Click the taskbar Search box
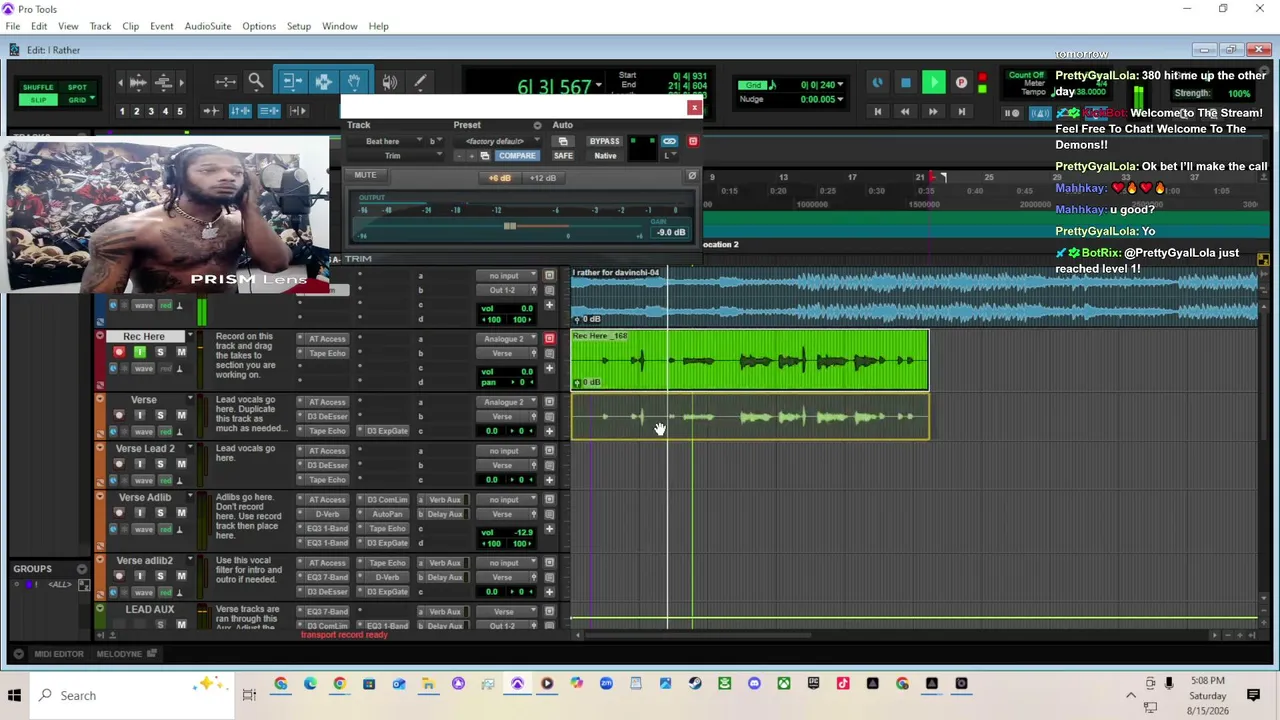The height and width of the screenshot is (720, 1280). pyautogui.click(x=130, y=695)
